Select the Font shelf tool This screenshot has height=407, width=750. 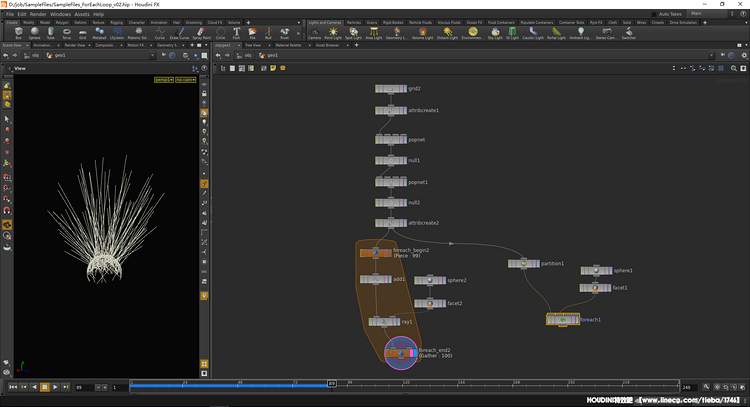[x=236, y=33]
